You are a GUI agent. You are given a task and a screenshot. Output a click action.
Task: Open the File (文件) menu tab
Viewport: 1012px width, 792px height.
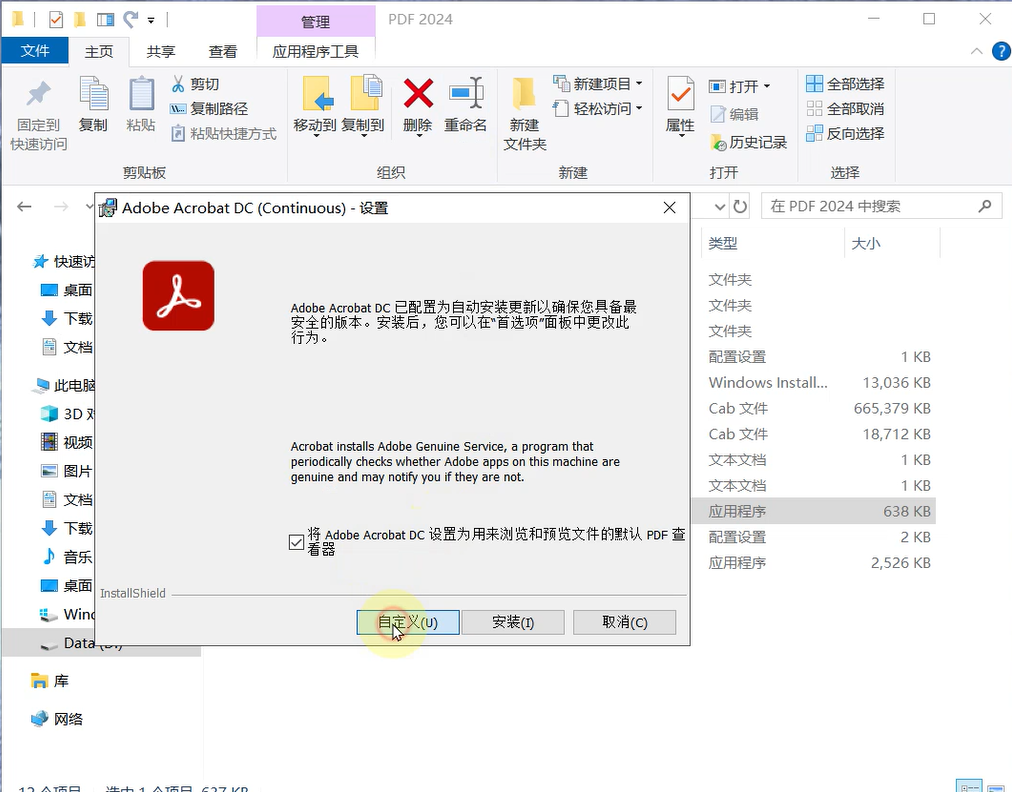pyautogui.click(x=35, y=50)
